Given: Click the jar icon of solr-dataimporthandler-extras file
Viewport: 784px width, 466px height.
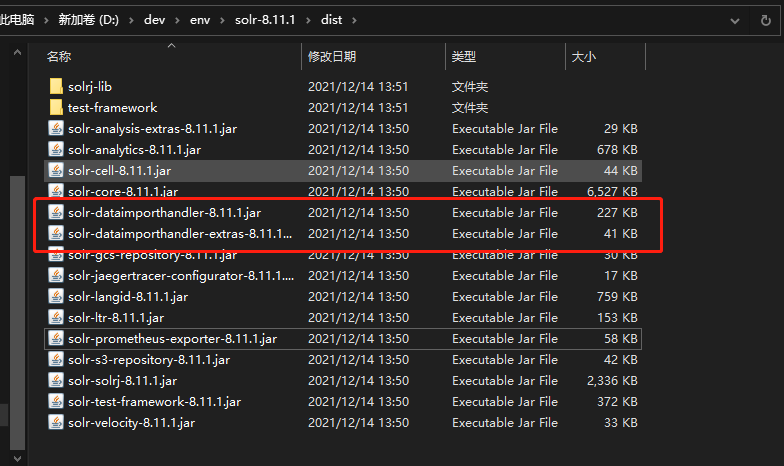Looking at the screenshot, I should (x=56, y=234).
